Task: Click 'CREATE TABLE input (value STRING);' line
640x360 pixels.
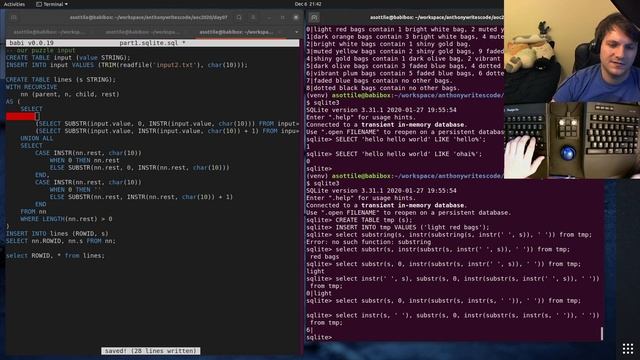Action: (x=68, y=58)
